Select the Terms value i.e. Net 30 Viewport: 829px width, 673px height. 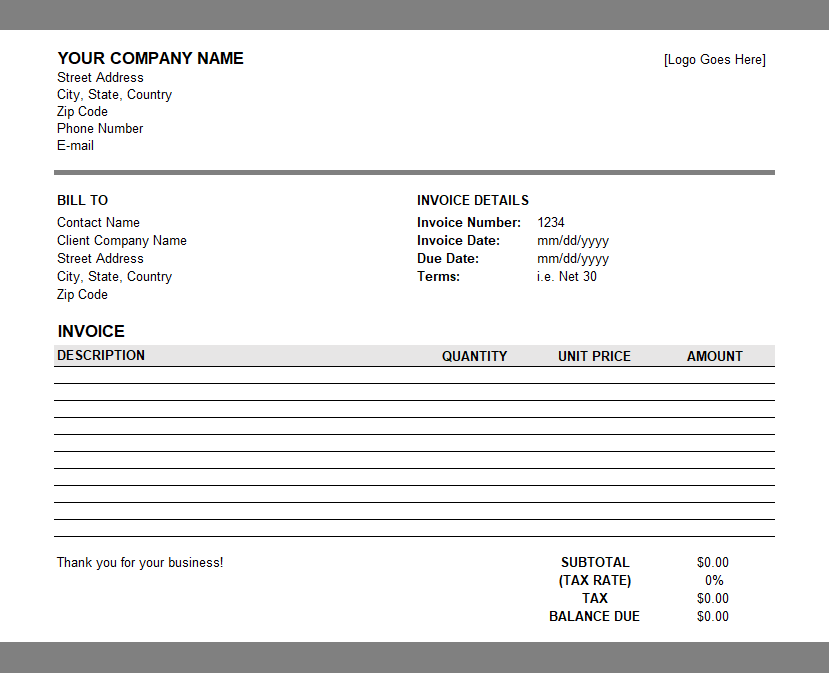tap(566, 277)
